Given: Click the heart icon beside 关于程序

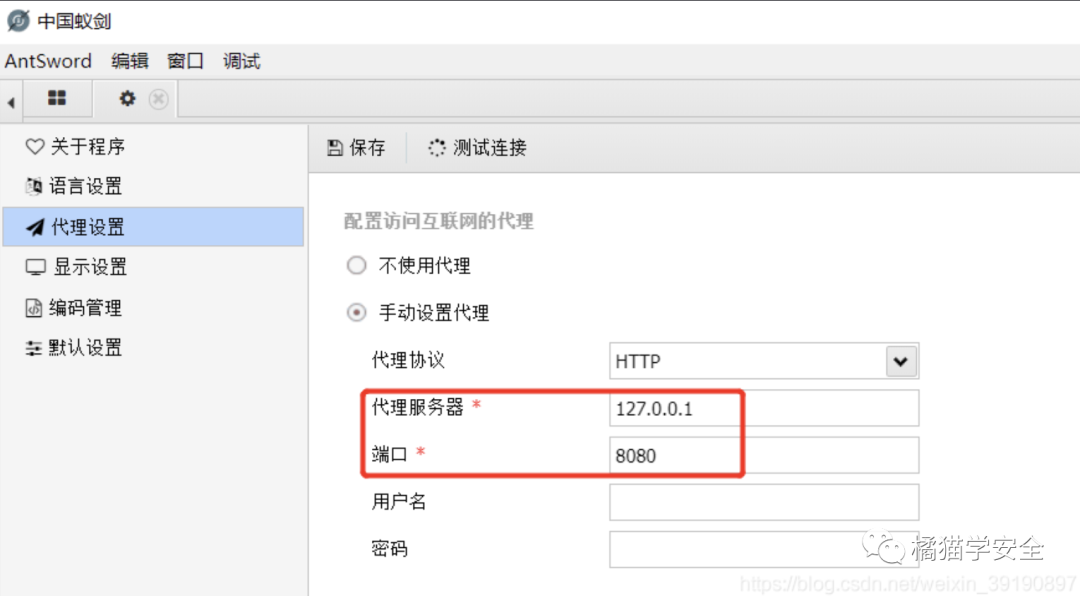Looking at the screenshot, I should click(x=34, y=147).
